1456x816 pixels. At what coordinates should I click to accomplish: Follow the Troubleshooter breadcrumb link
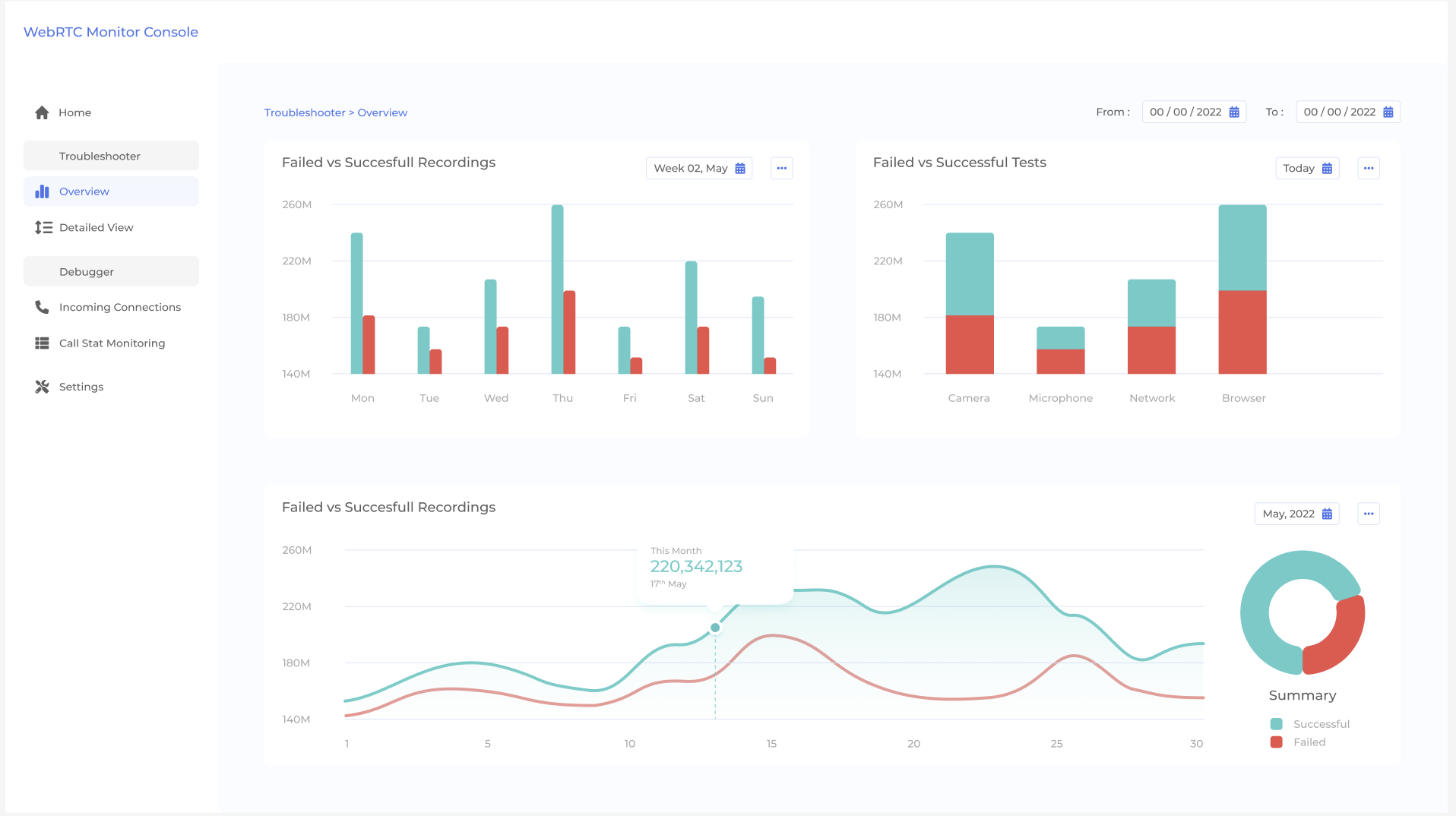pos(305,112)
